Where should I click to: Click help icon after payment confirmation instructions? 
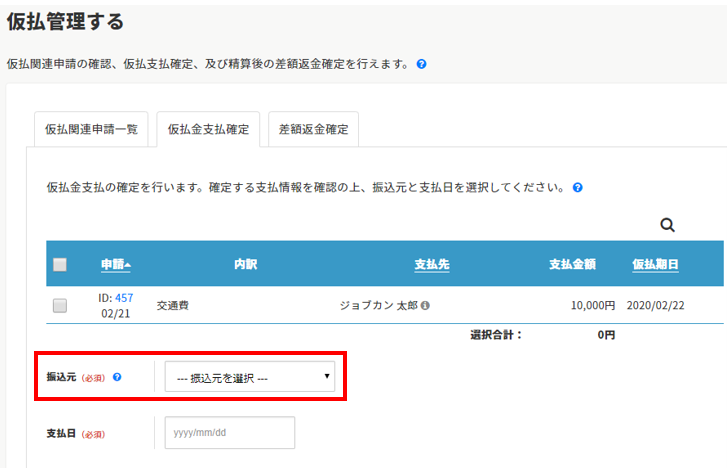[x=578, y=187]
